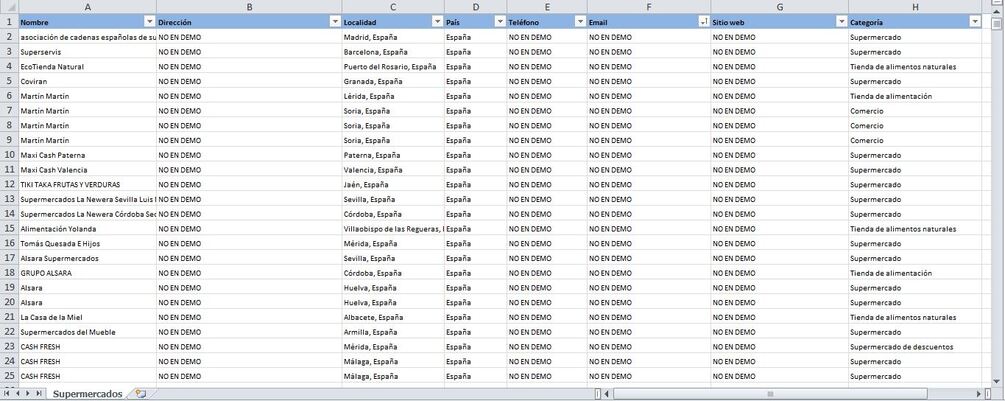This screenshot has width=1005, height=401.
Task: Select the EcoTienda Natural cell
Action: [x=87, y=67]
